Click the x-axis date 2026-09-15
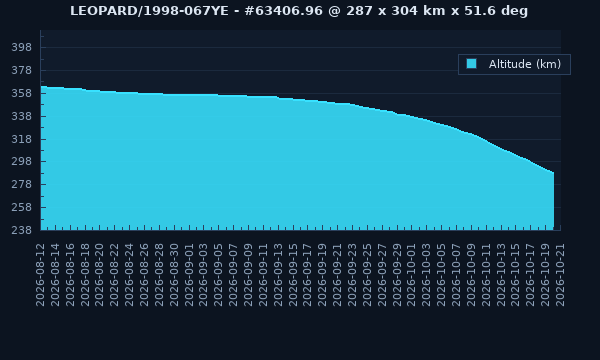The height and width of the screenshot is (360, 600). 293,275
